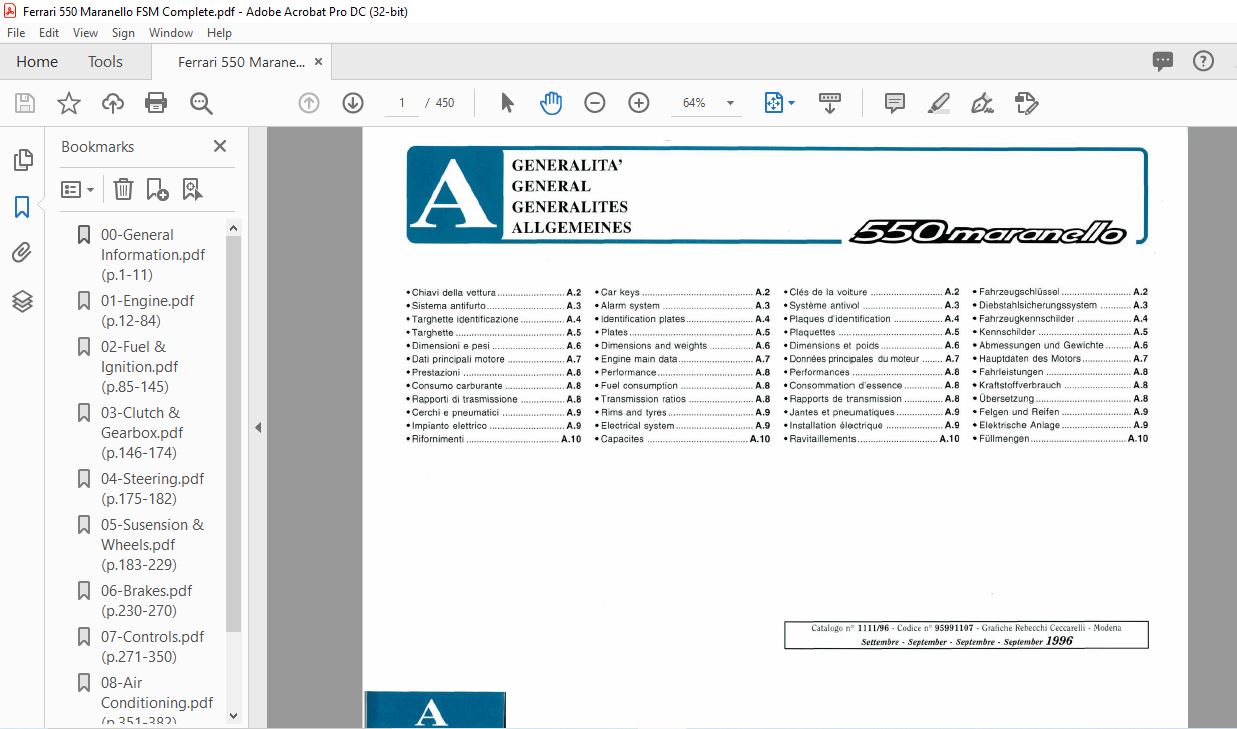Screen dimensions: 1237x729
Task: Open bookmark 05-Susension & Wheels.pdf
Action: point(152,544)
